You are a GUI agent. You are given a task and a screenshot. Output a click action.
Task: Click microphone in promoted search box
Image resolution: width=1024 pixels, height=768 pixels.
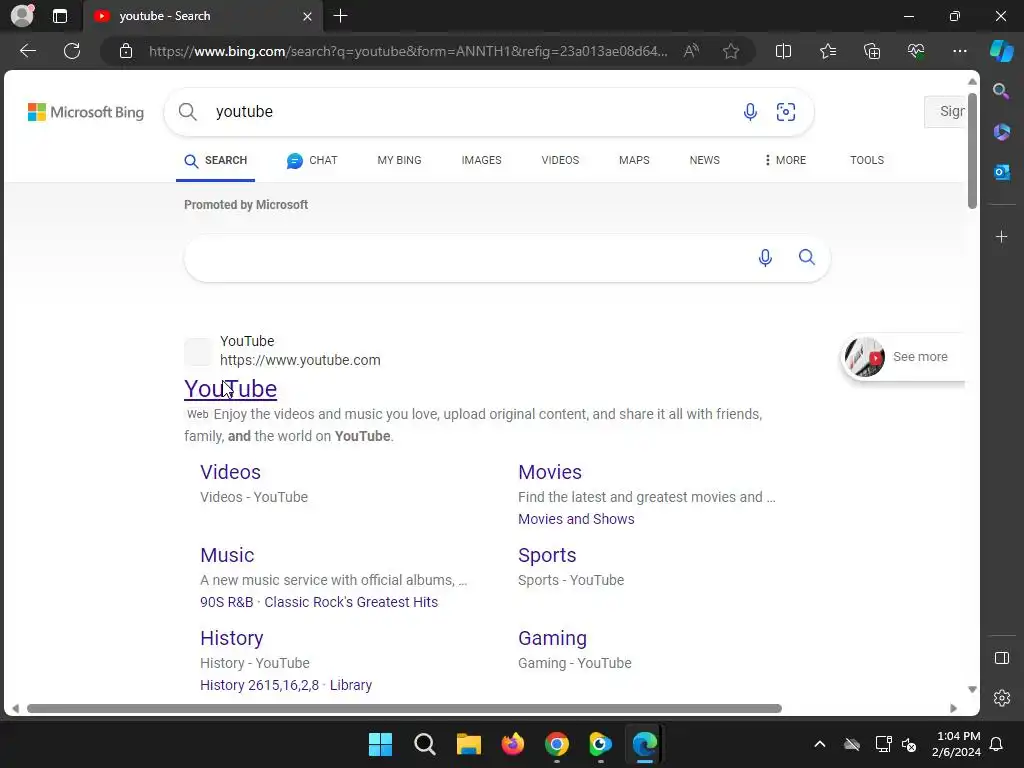pos(765,258)
